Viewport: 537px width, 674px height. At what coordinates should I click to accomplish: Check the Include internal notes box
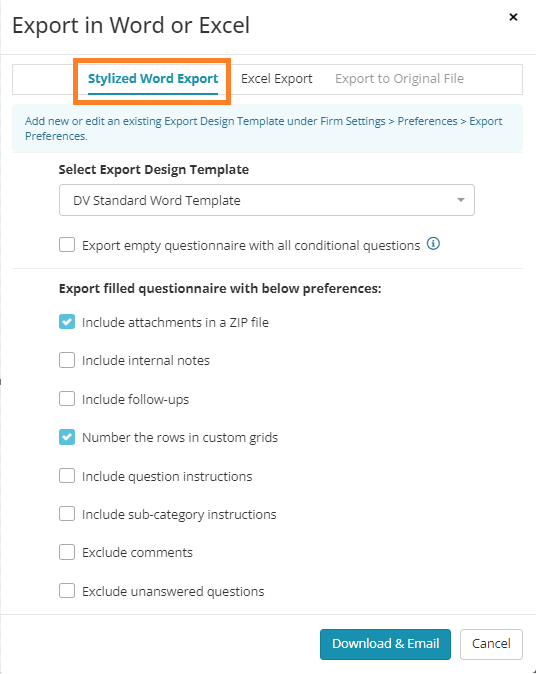click(67, 360)
